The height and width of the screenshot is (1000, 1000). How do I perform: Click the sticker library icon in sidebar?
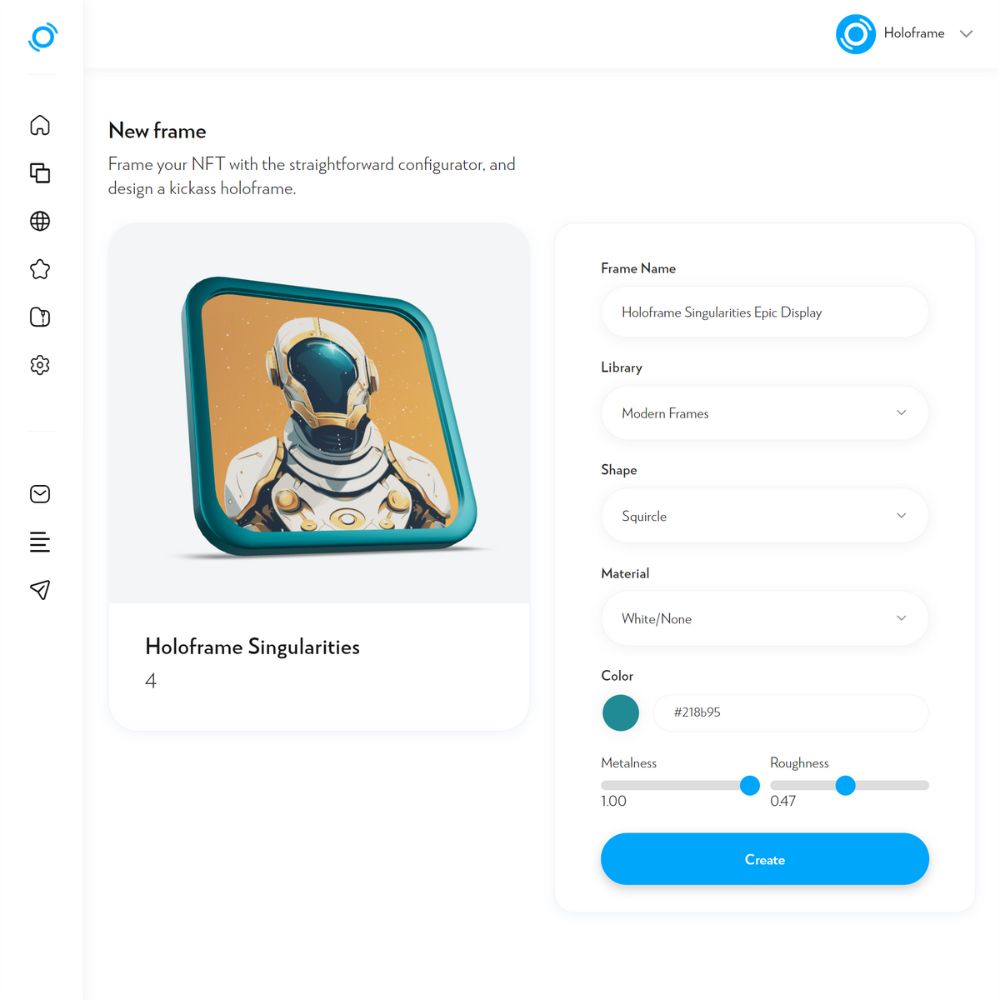[x=40, y=317]
